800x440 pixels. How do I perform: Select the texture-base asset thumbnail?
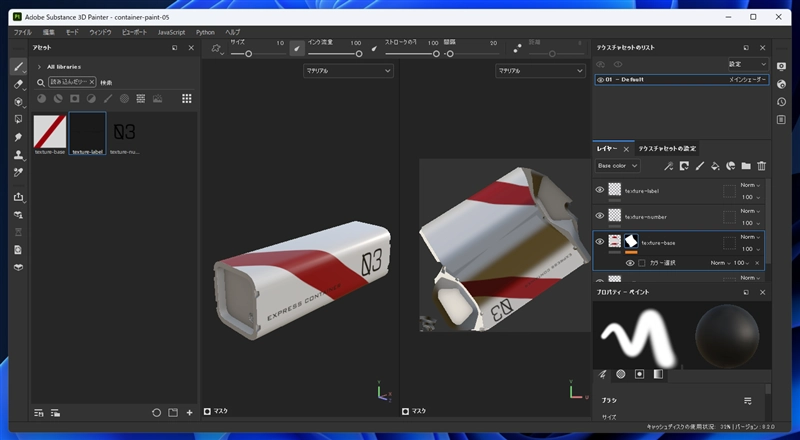point(49,131)
